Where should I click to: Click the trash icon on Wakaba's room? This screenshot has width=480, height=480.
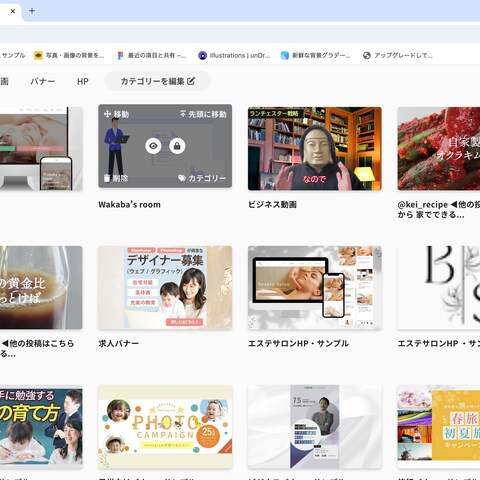tap(107, 178)
